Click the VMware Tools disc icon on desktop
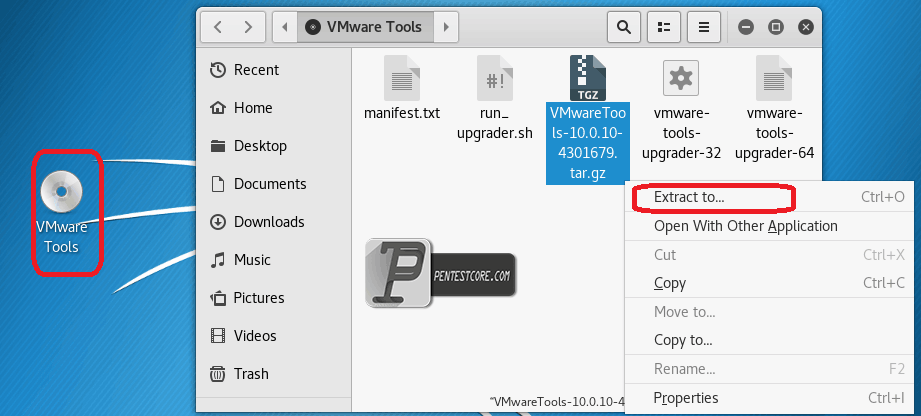This screenshot has width=921, height=416. [x=62, y=192]
